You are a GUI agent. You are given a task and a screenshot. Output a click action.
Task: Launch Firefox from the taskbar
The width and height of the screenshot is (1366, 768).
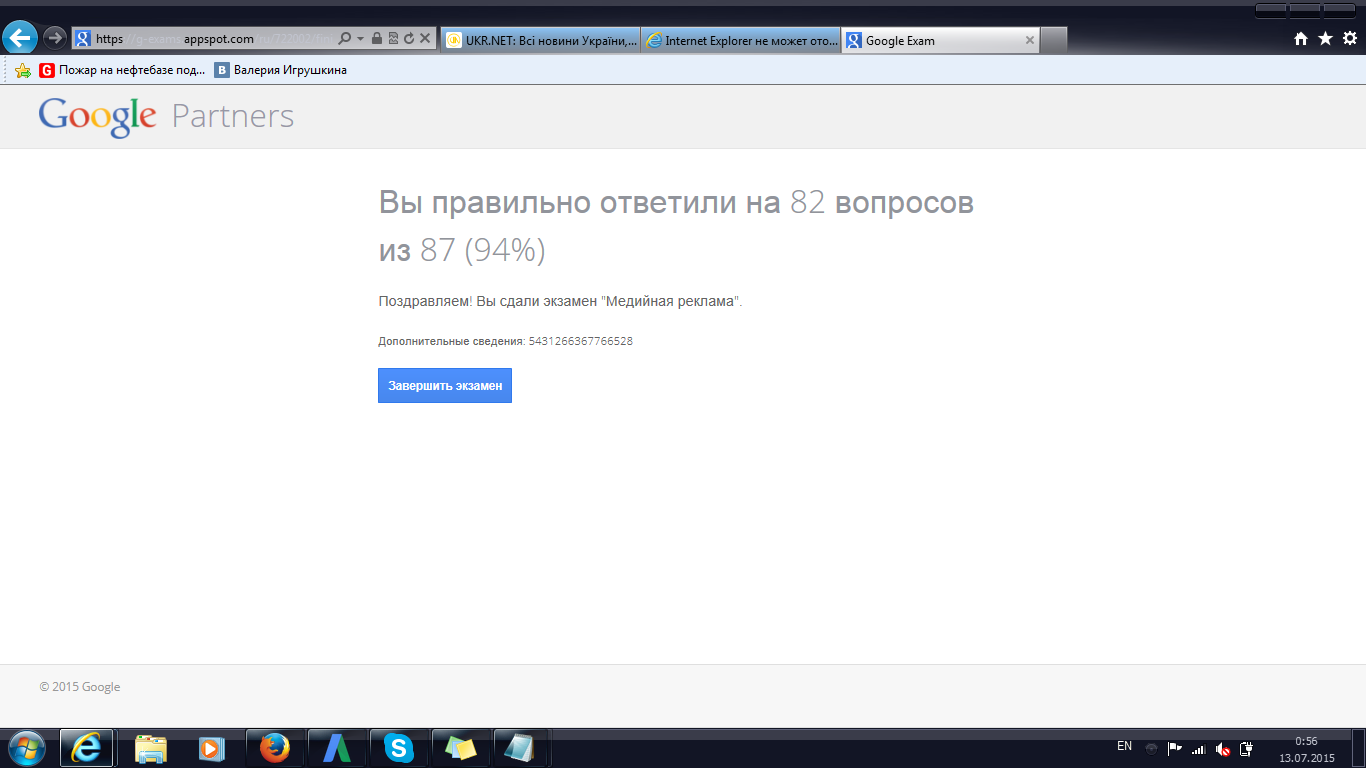274,748
